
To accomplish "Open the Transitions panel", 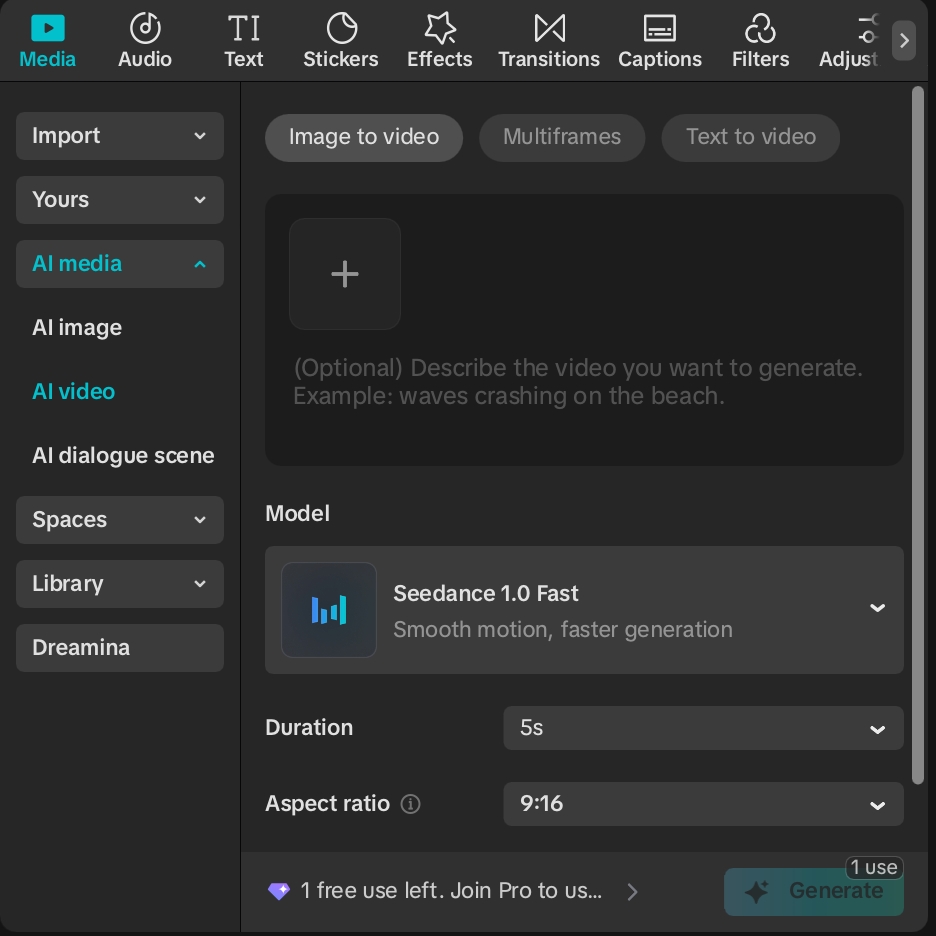I will [549, 28].
